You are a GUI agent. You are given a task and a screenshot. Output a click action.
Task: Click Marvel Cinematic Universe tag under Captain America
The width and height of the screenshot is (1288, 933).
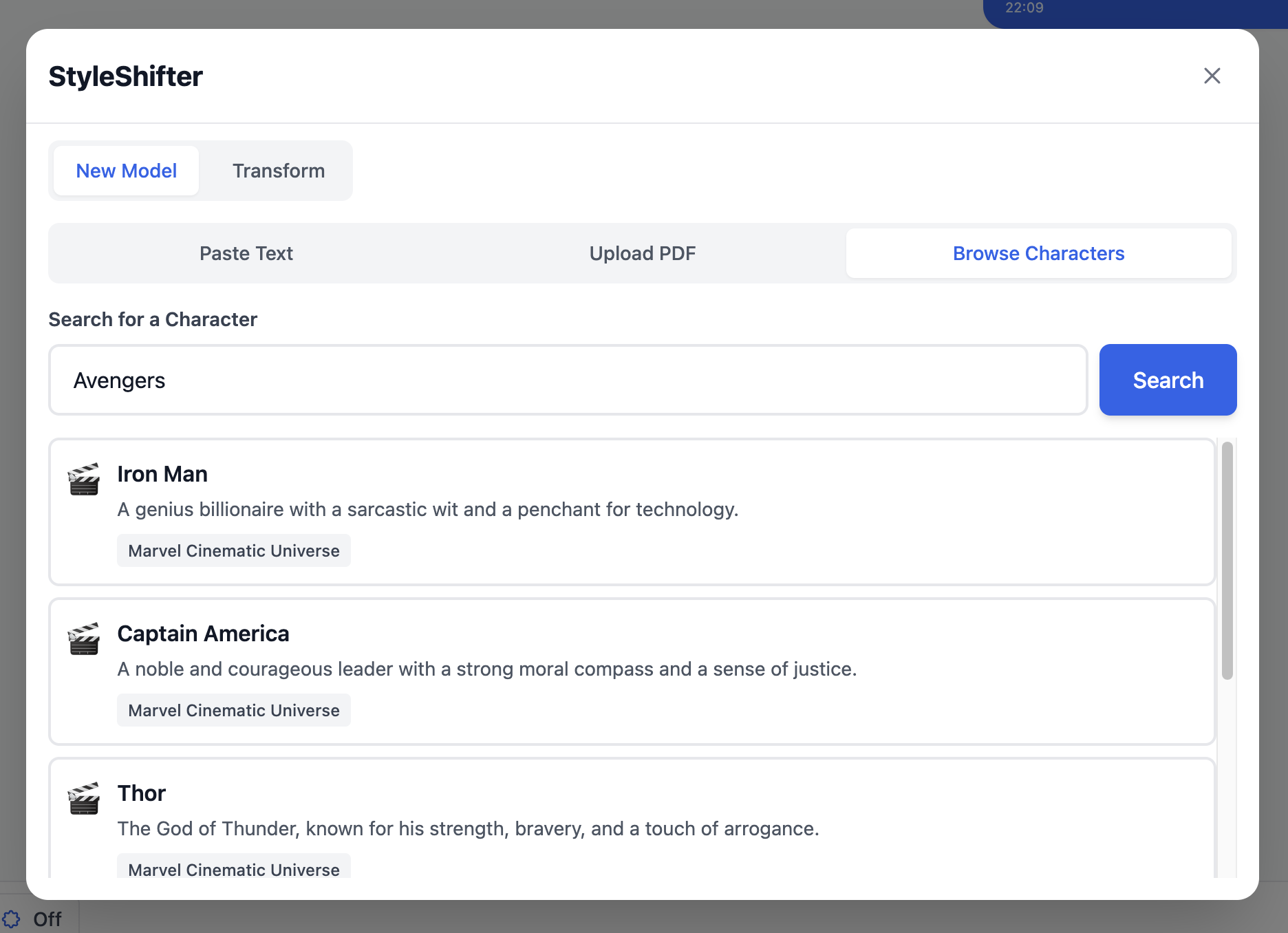(234, 710)
